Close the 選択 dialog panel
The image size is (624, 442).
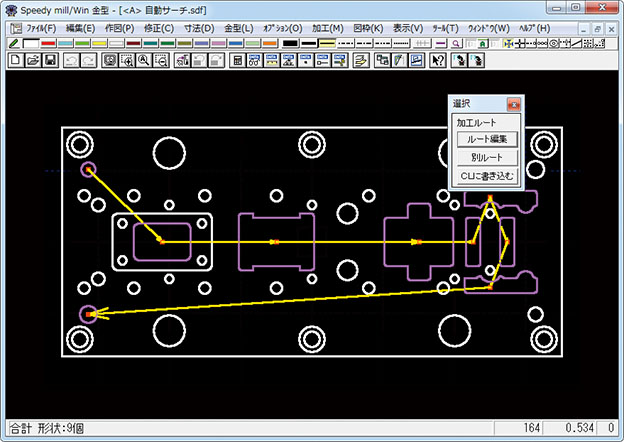tap(513, 104)
